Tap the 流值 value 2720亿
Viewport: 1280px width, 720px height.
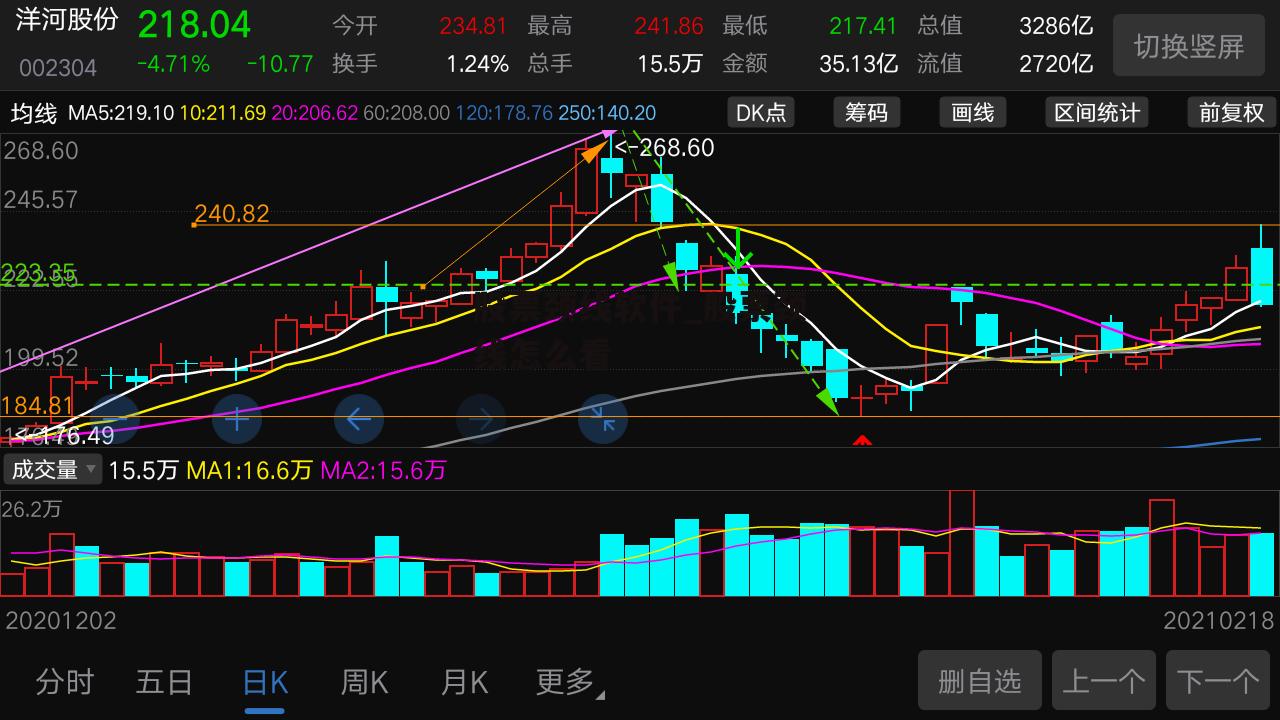[1056, 65]
